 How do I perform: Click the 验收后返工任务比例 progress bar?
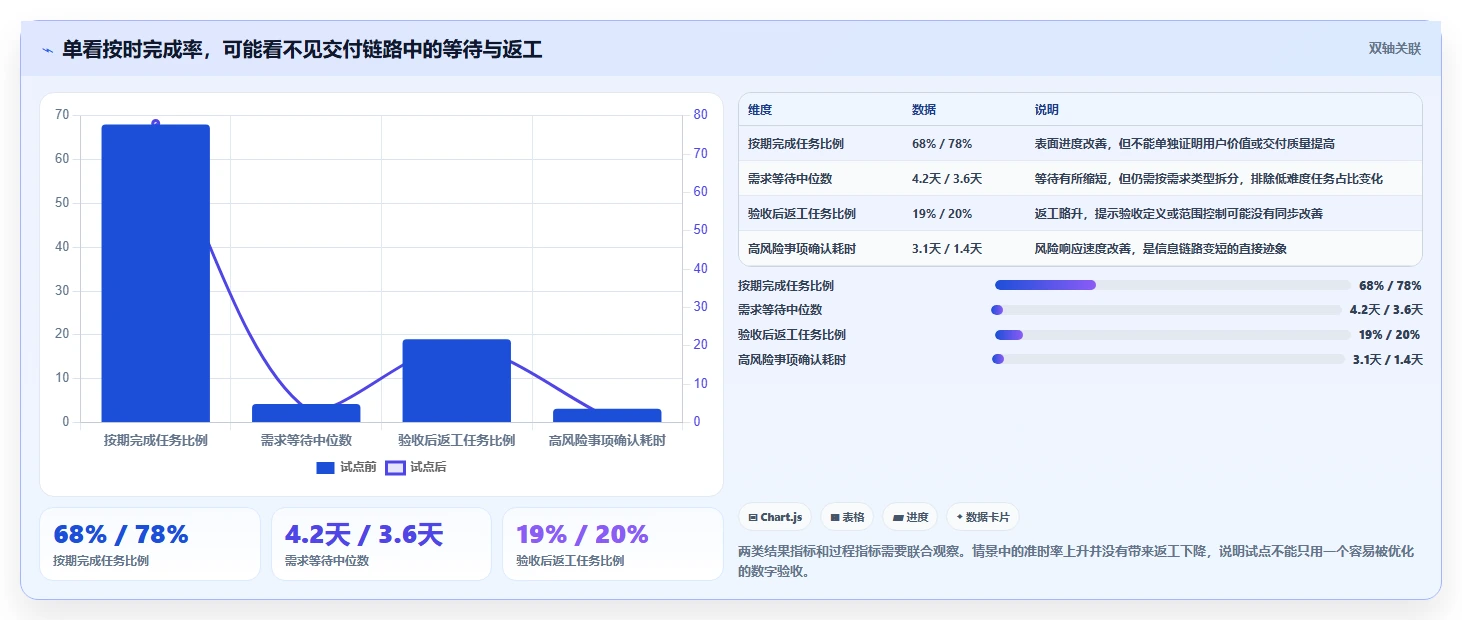click(x=1172, y=335)
